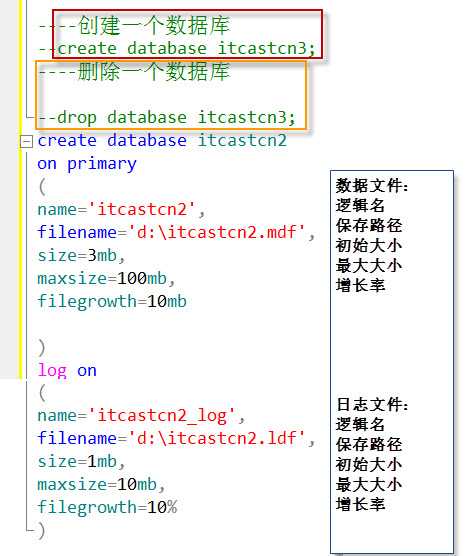This screenshot has height=556, width=468.
Task: Click the 'filegrowth=10%' line
Action: pos(107,507)
